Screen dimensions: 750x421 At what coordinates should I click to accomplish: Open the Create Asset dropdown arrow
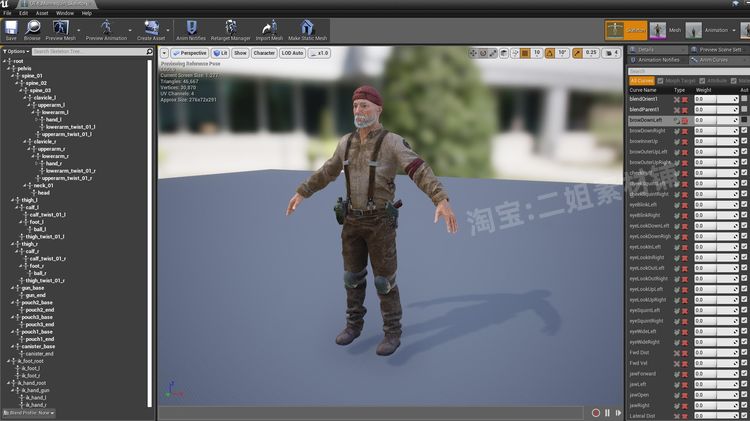167,30
